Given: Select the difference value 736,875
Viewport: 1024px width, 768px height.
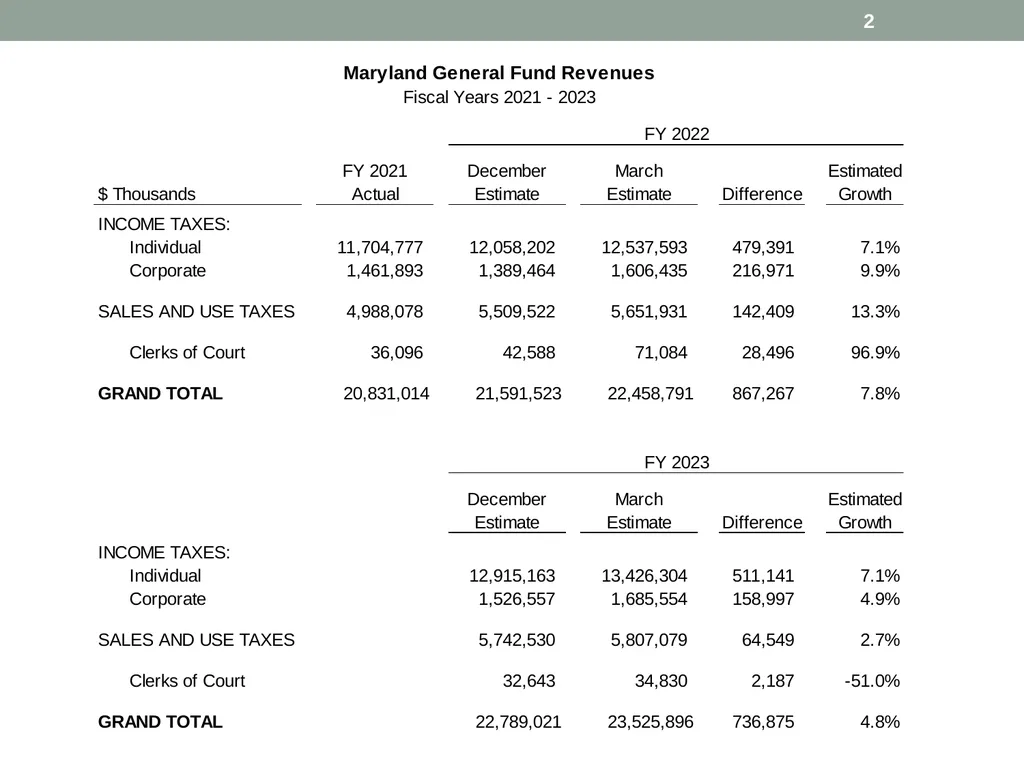Looking at the screenshot, I should pyautogui.click(x=763, y=722).
